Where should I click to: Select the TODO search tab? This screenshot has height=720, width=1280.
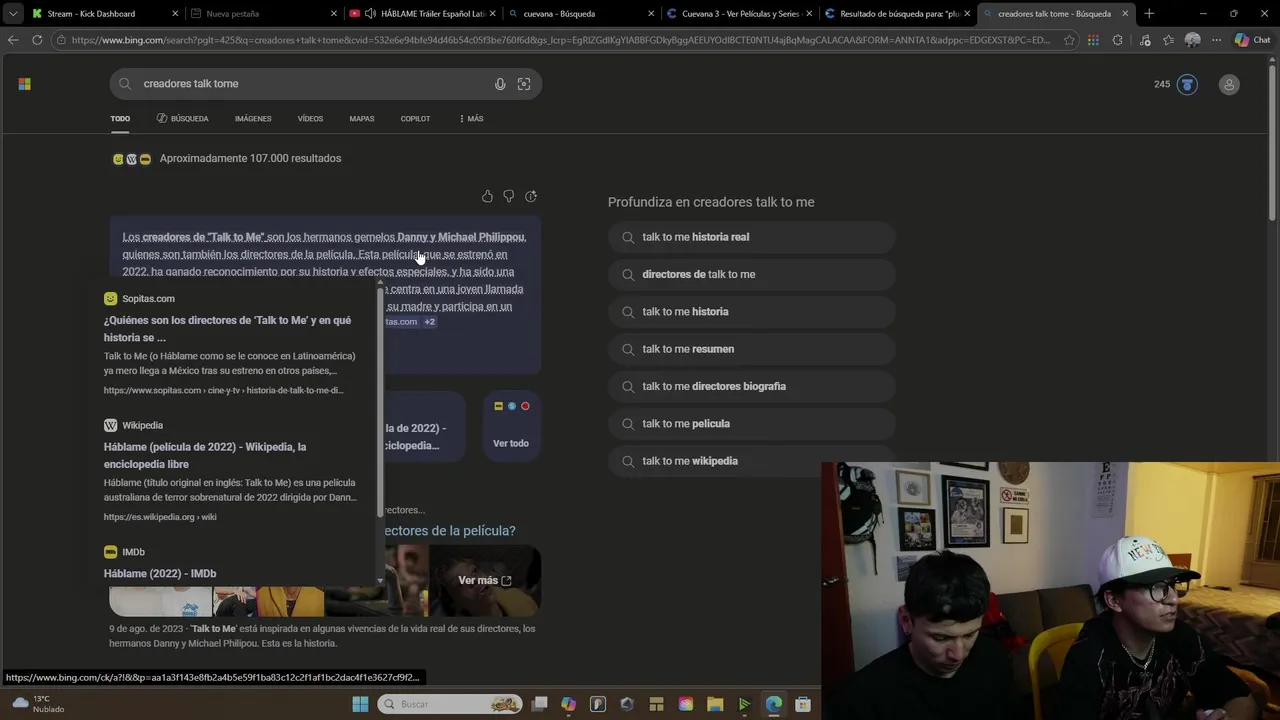[x=120, y=119]
